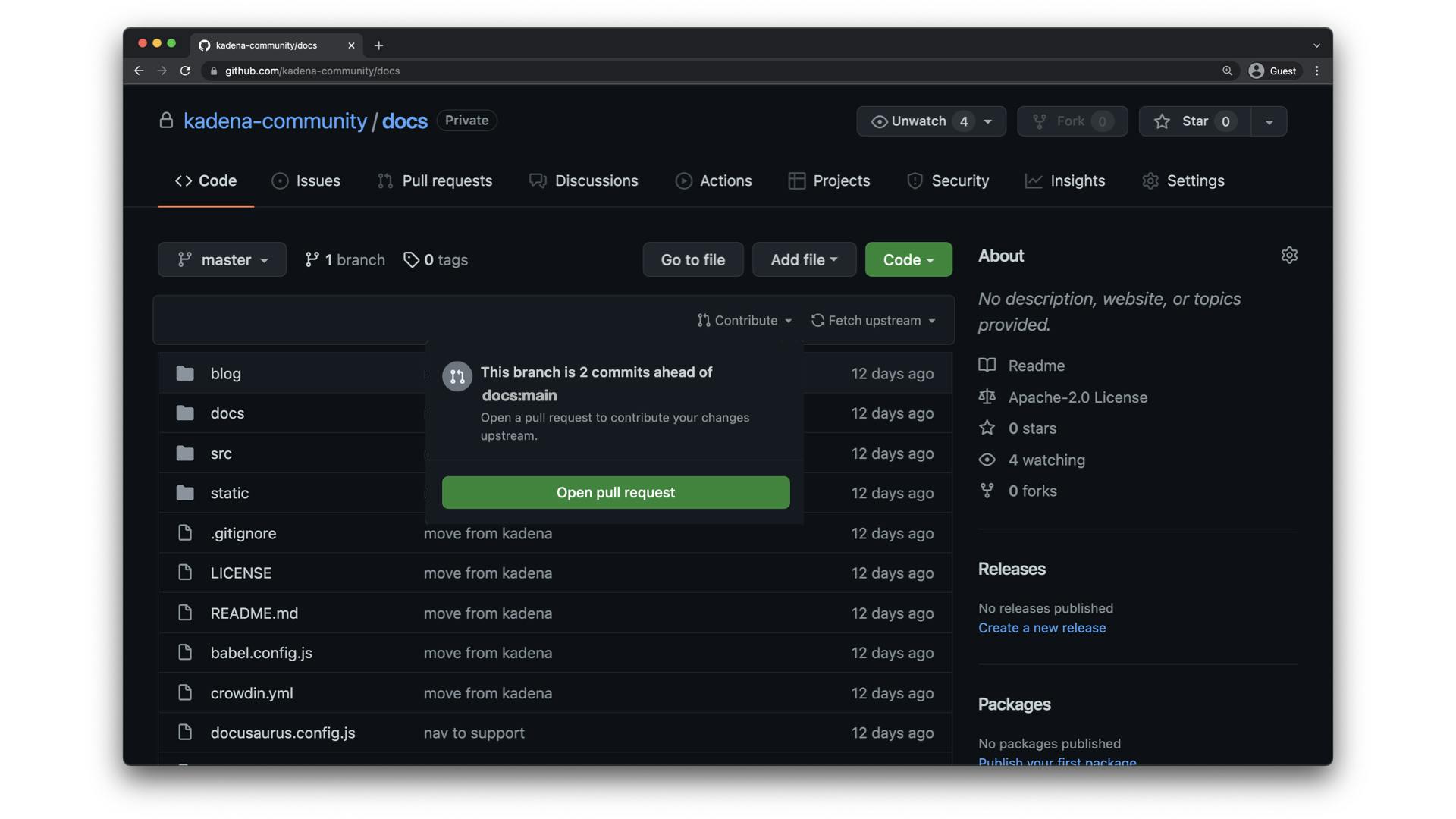This screenshot has width=1456, height=819.
Task: Open .gitignore's 'move from kadena' commit
Action: [488, 533]
